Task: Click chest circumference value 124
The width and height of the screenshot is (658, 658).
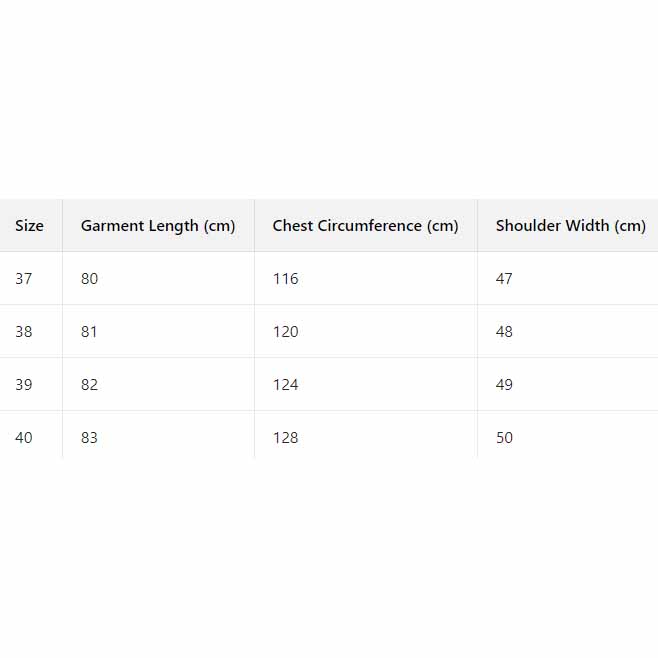Action: (286, 385)
